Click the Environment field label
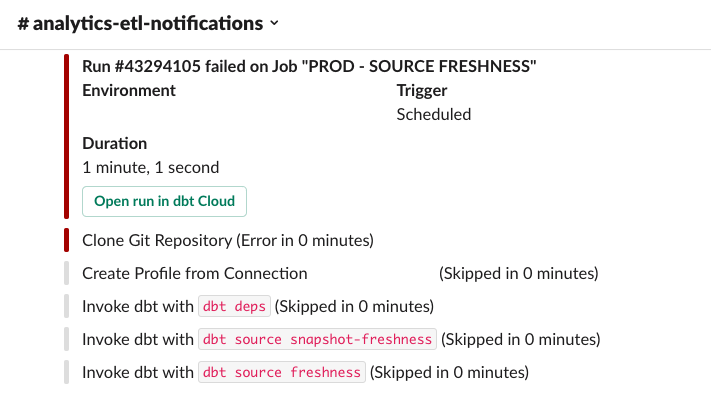The image size is (711, 405). (129, 90)
